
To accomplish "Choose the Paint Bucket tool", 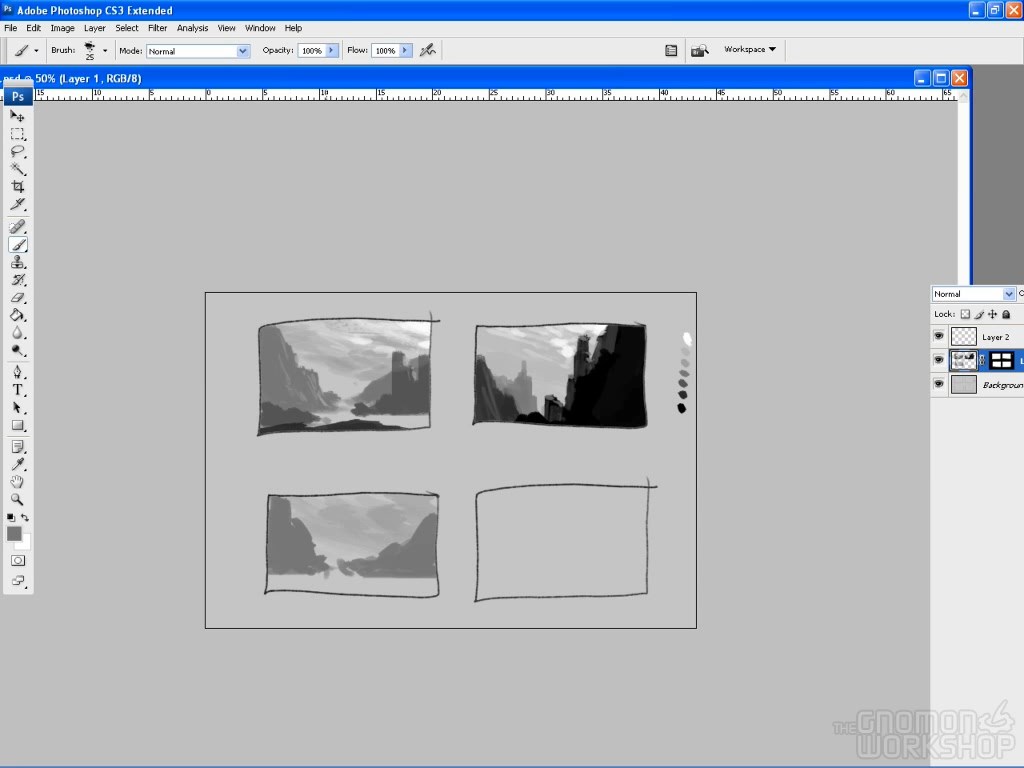I will tap(18, 315).
